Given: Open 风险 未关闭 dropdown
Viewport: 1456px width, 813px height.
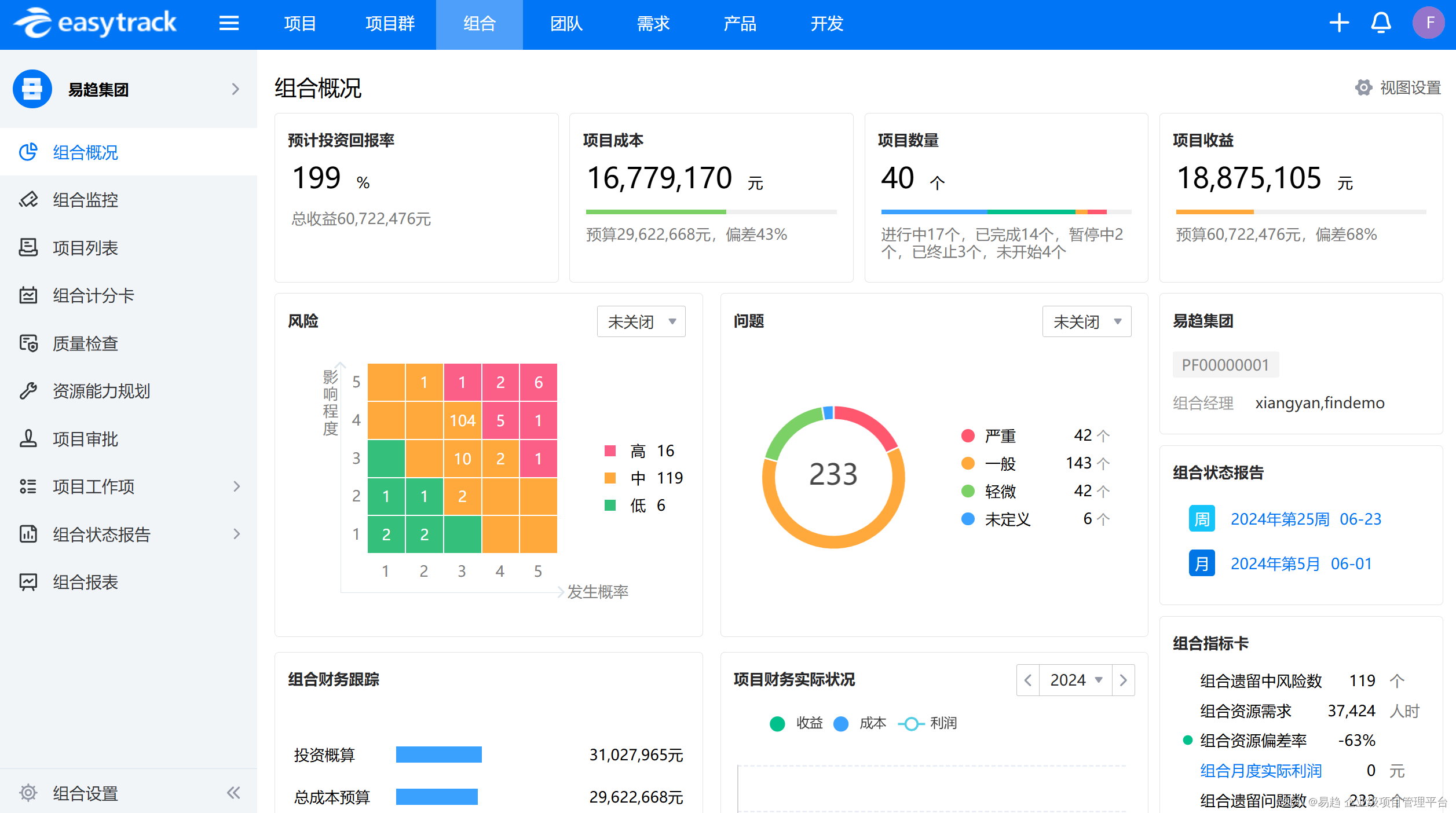Looking at the screenshot, I should tap(641, 321).
